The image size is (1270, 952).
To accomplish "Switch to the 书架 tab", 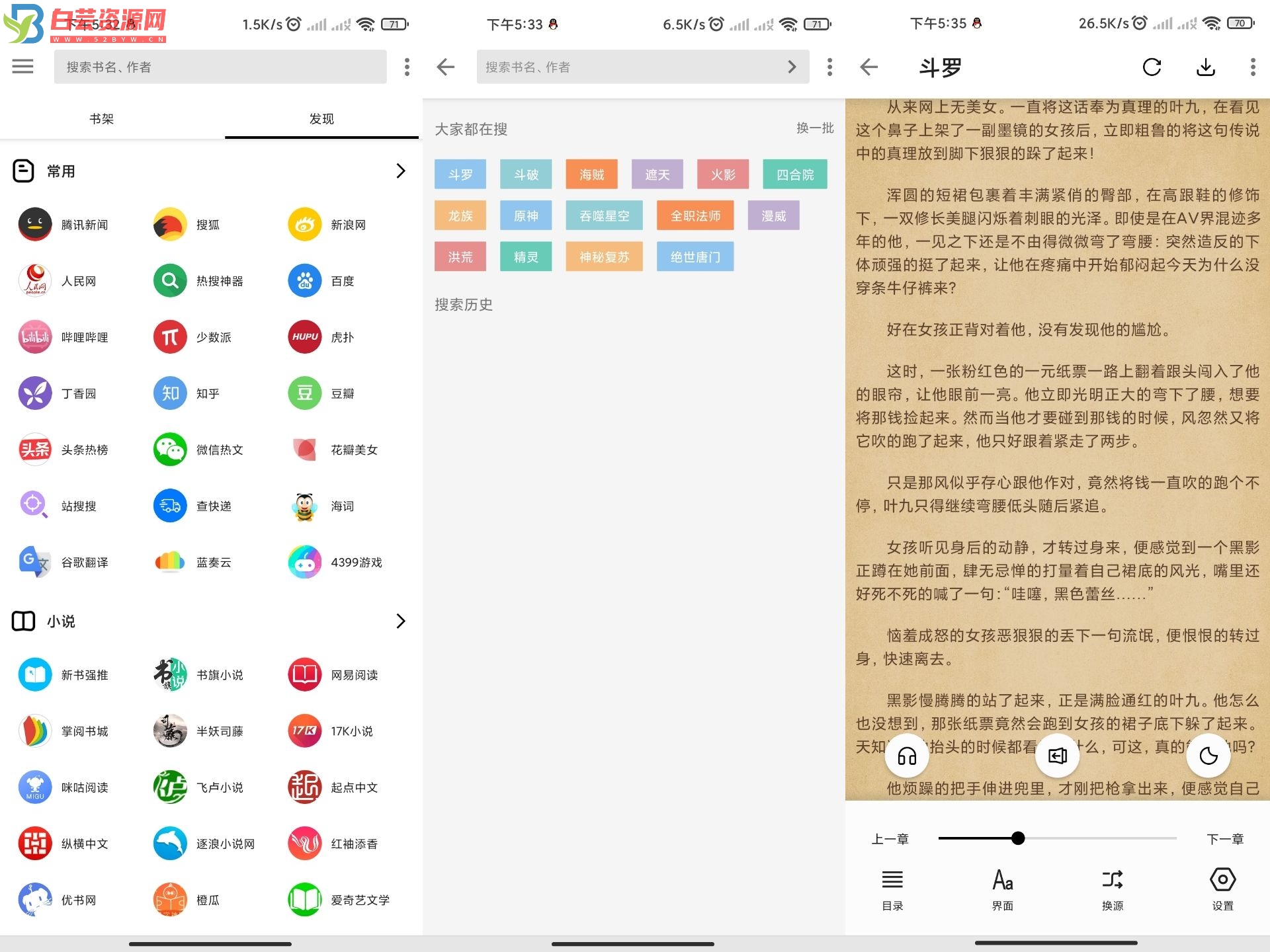I will (101, 119).
